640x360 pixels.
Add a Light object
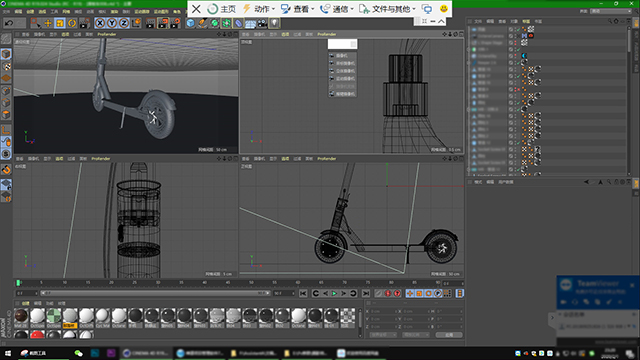coord(274,23)
